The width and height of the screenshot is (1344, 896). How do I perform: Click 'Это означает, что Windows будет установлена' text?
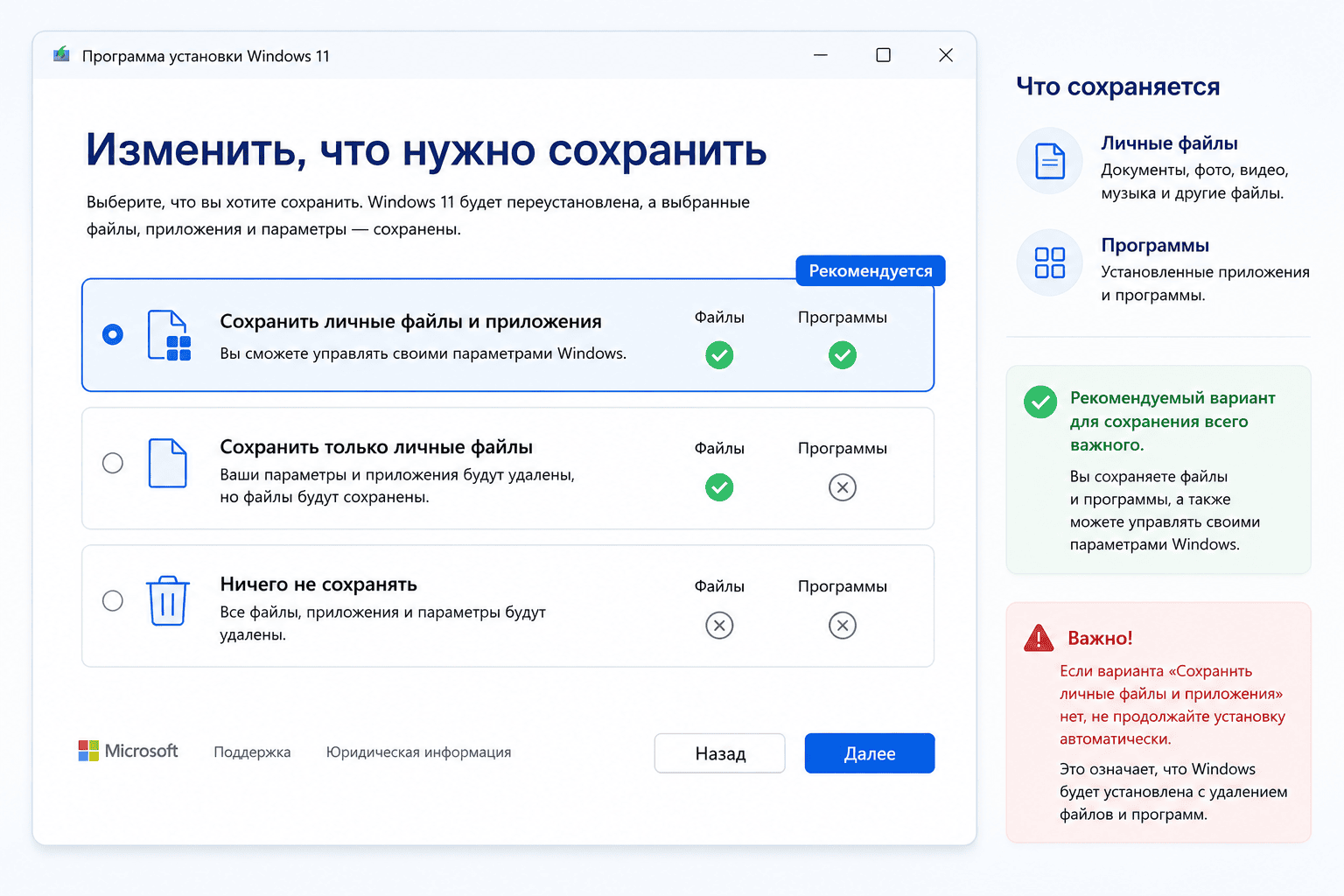pyautogui.click(x=1173, y=792)
